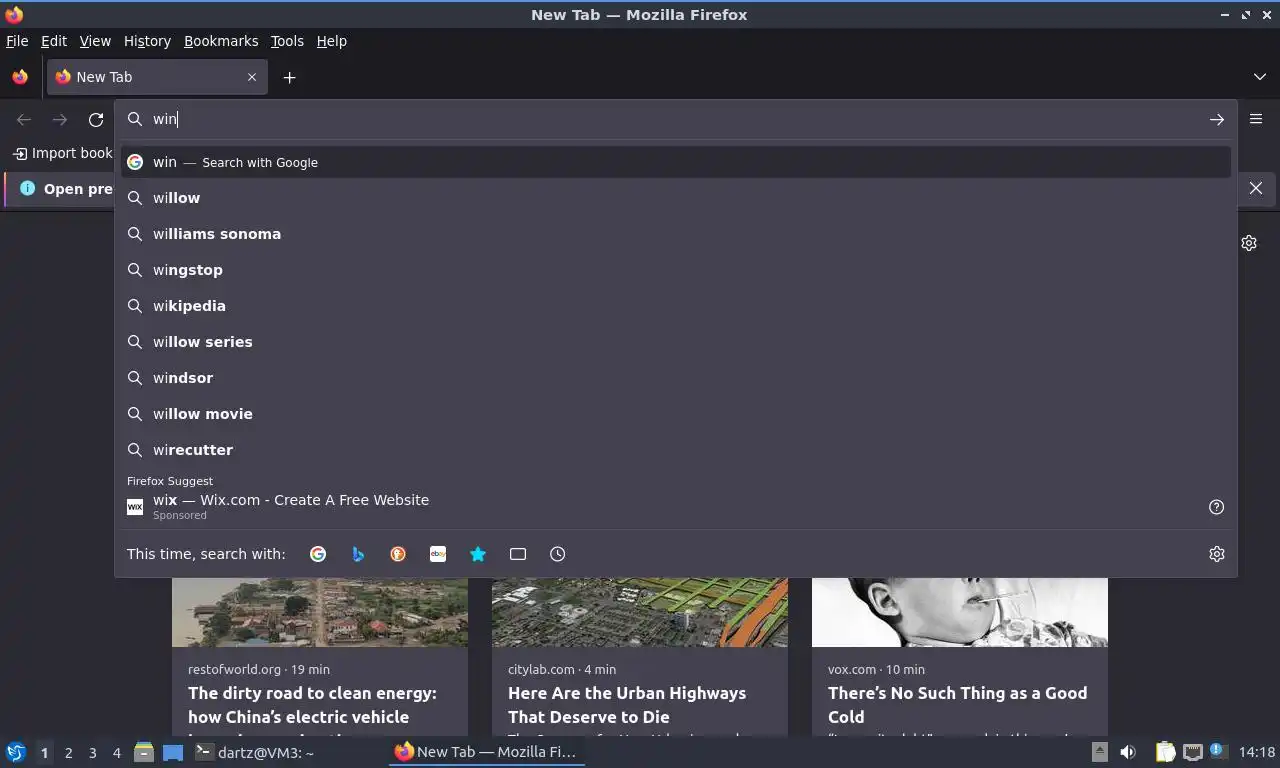This screenshot has height=768, width=1280.
Task: Open the Bookmarks menu
Action: coord(221,41)
